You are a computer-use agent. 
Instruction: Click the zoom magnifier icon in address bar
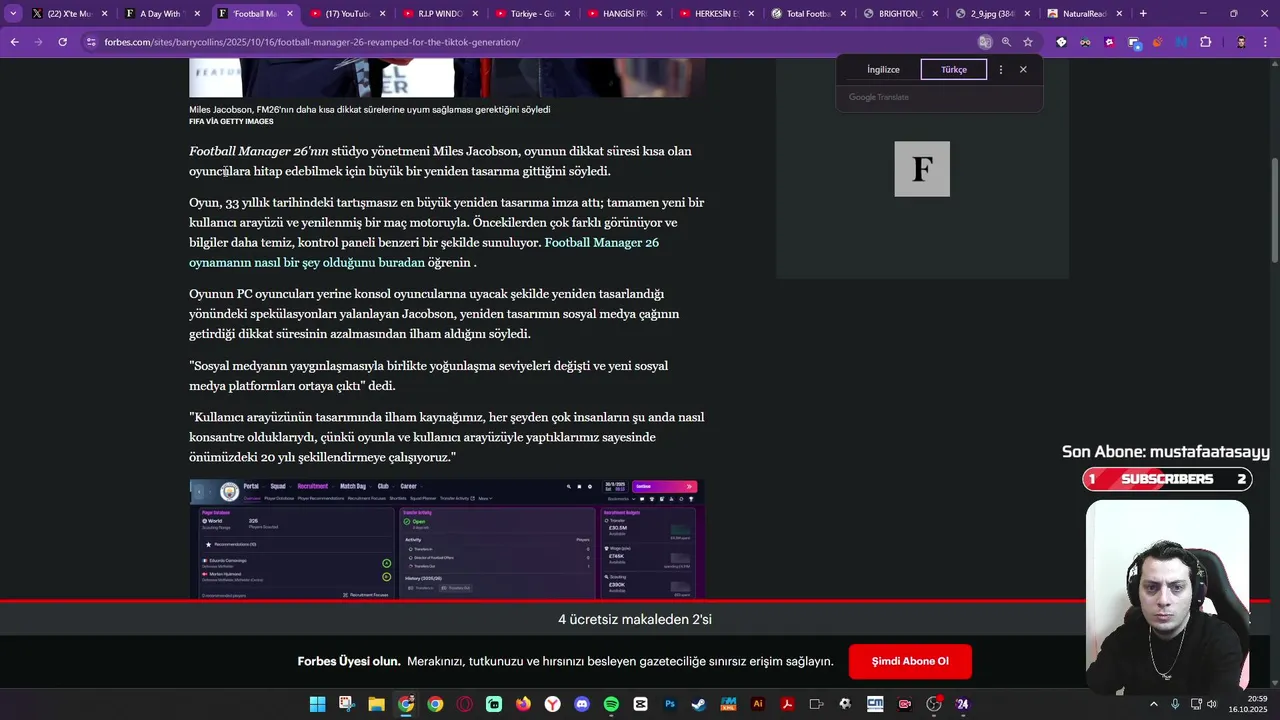click(1006, 42)
